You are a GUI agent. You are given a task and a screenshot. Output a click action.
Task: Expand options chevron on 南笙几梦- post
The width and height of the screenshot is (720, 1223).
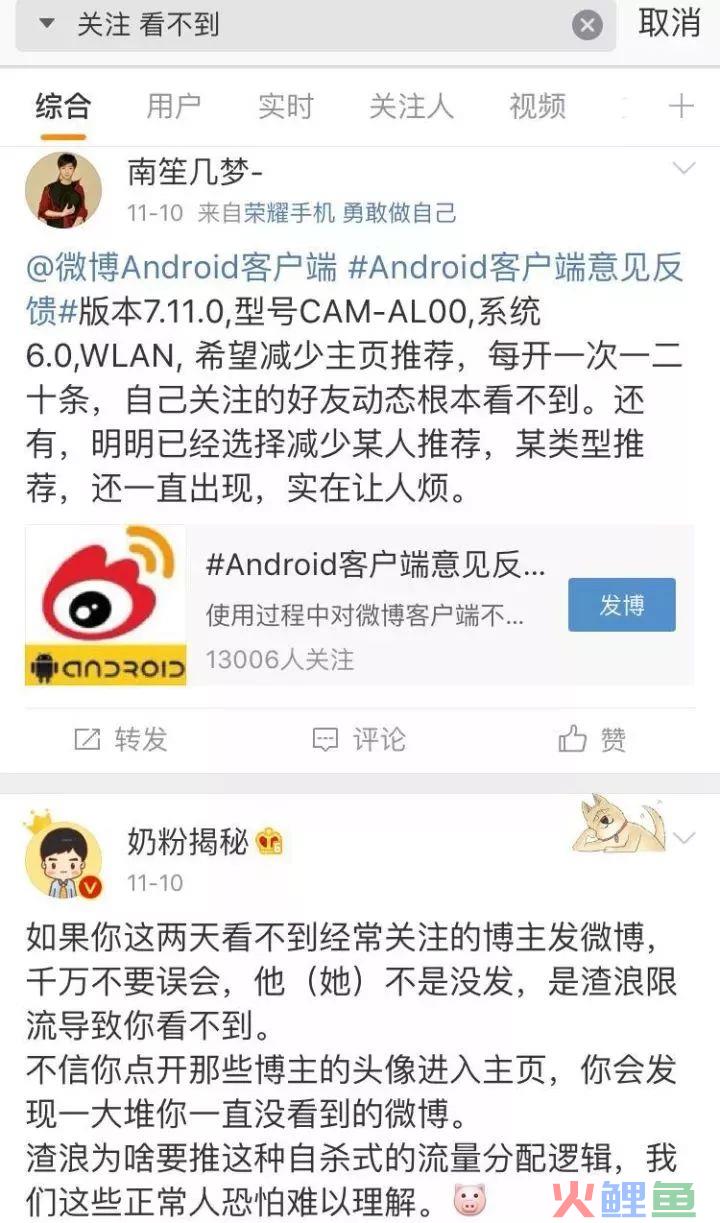tap(684, 168)
